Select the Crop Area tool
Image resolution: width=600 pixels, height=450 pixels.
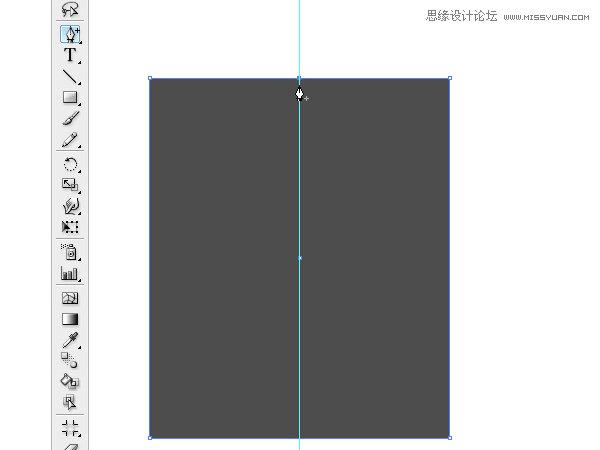[x=70, y=428]
